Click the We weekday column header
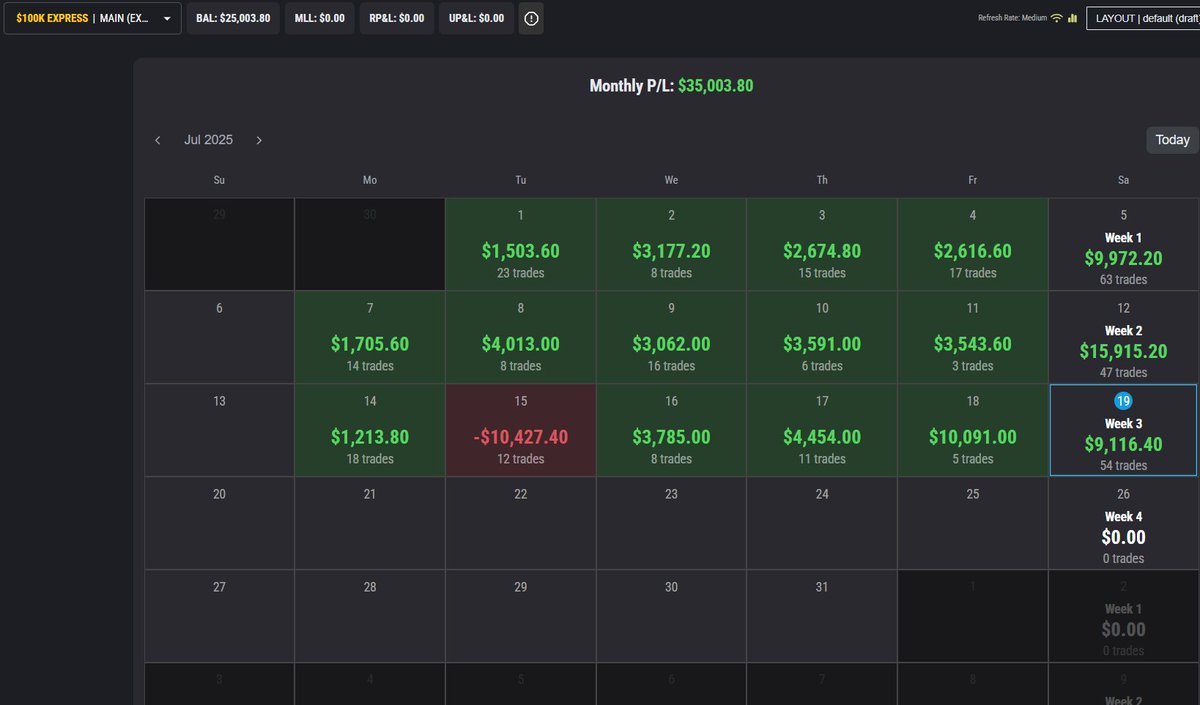 pos(671,180)
